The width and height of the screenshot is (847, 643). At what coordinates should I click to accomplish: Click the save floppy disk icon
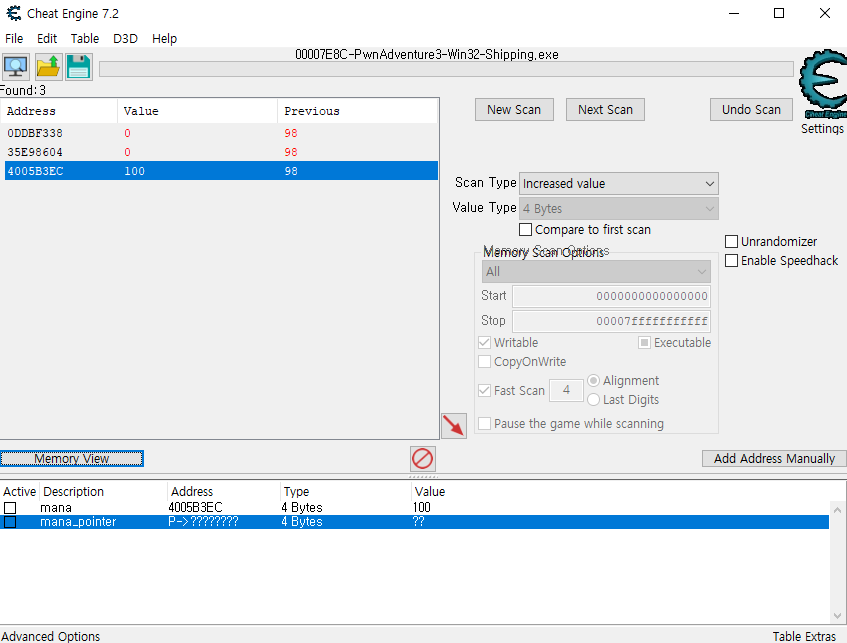tap(79, 67)
